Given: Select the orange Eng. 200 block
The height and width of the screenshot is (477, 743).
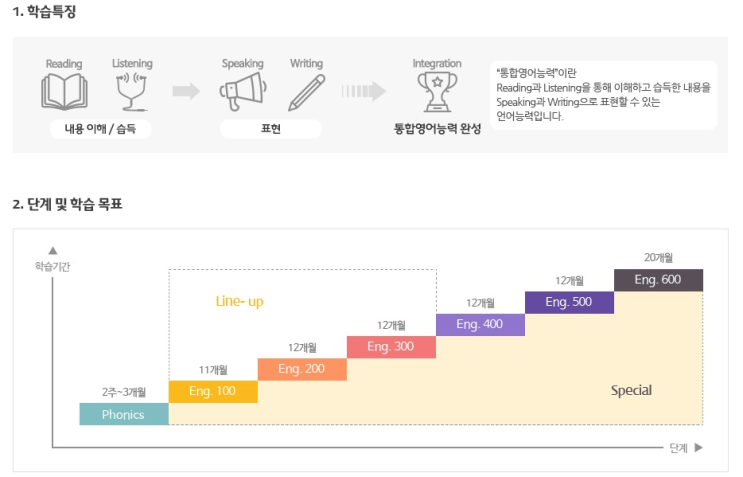Looking at the screenshot, I should click(302, 369).
